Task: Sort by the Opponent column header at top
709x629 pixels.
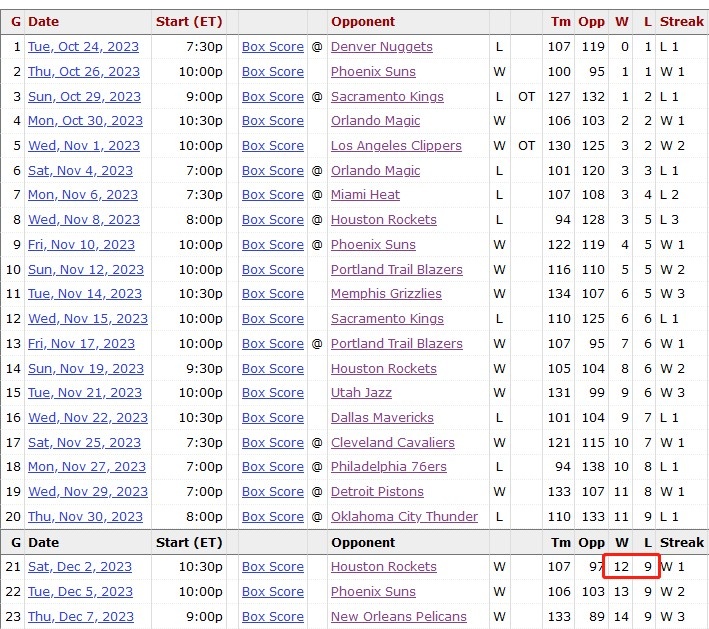Action: coord(363,21)
